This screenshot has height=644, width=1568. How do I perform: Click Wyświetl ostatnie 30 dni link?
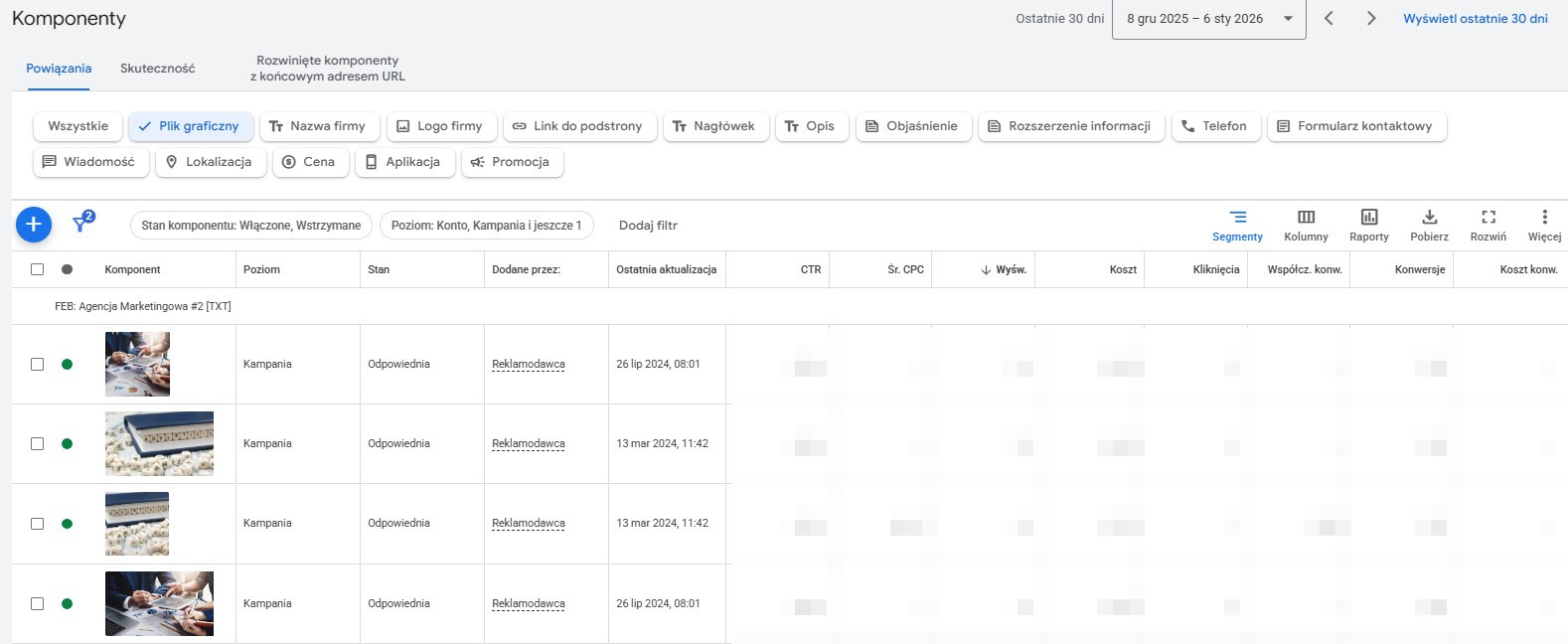pyautogui.click(x=1475, y=18)
